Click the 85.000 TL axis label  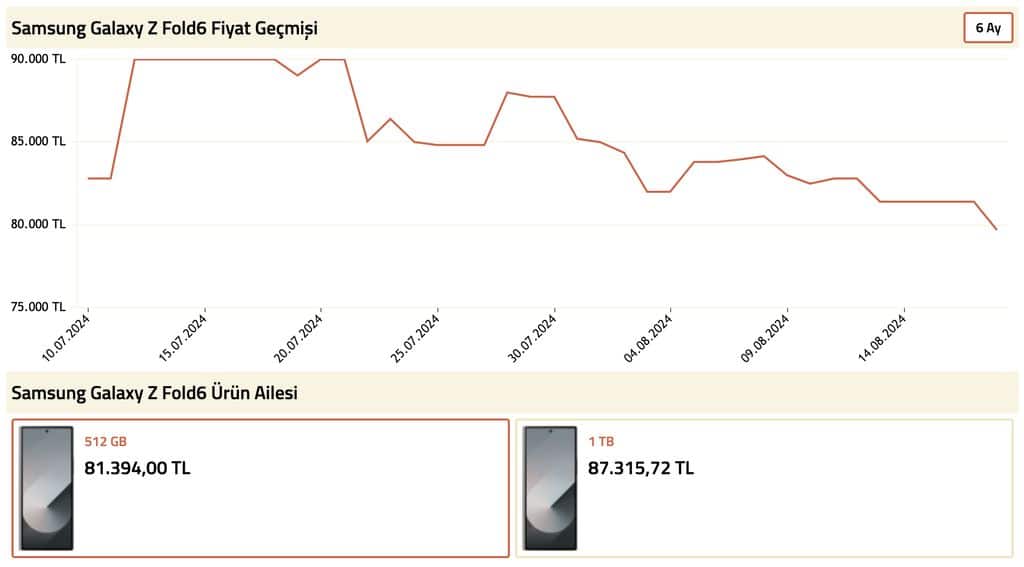point(38,141)
